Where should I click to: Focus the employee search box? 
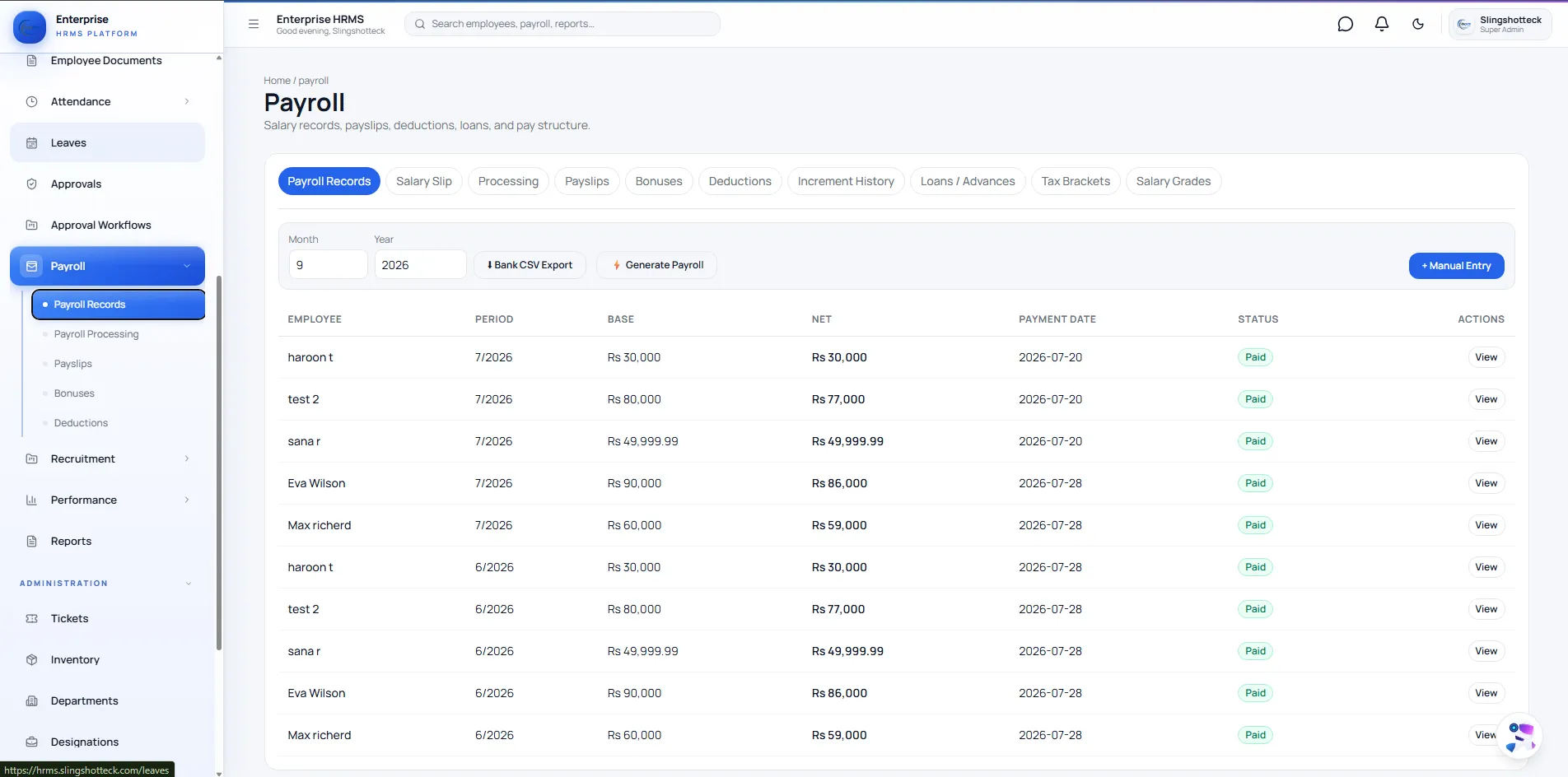click(562, 24)
